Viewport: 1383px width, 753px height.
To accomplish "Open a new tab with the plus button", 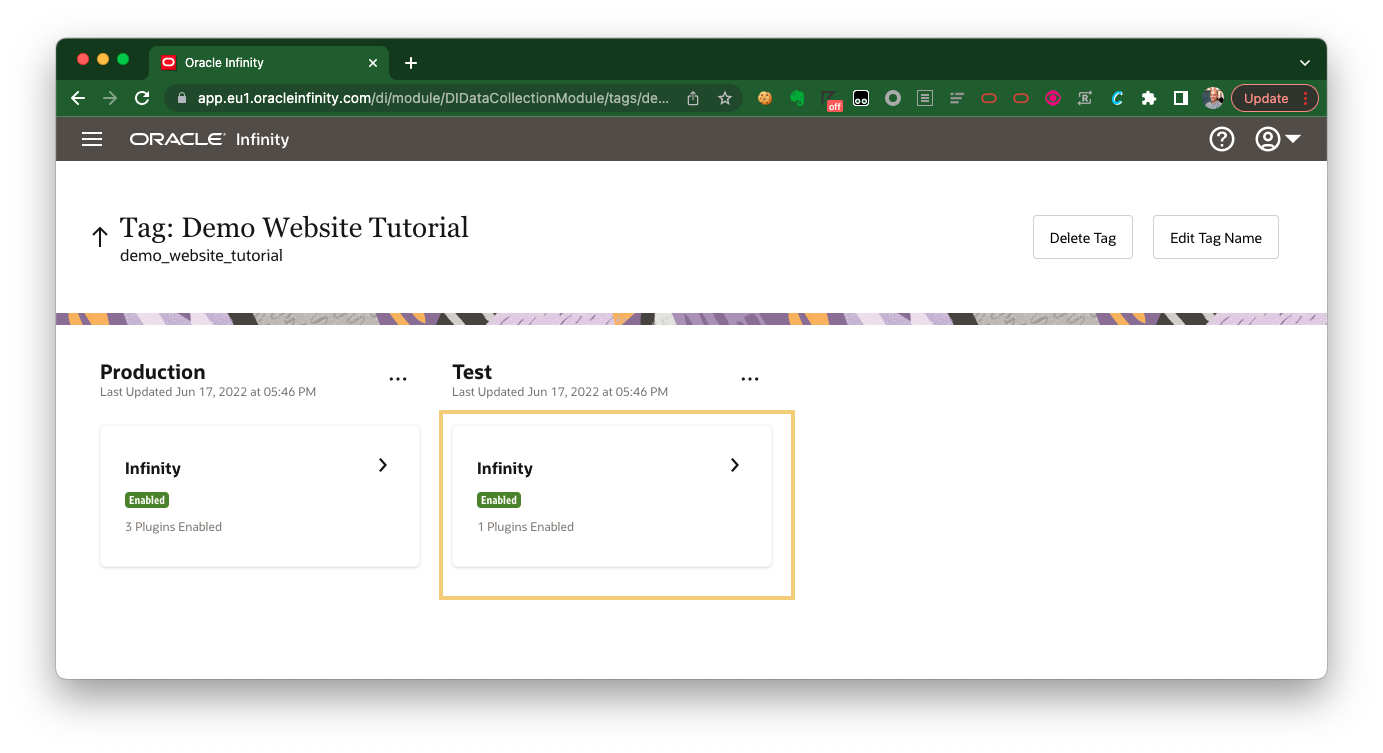I will click(411, 63).
